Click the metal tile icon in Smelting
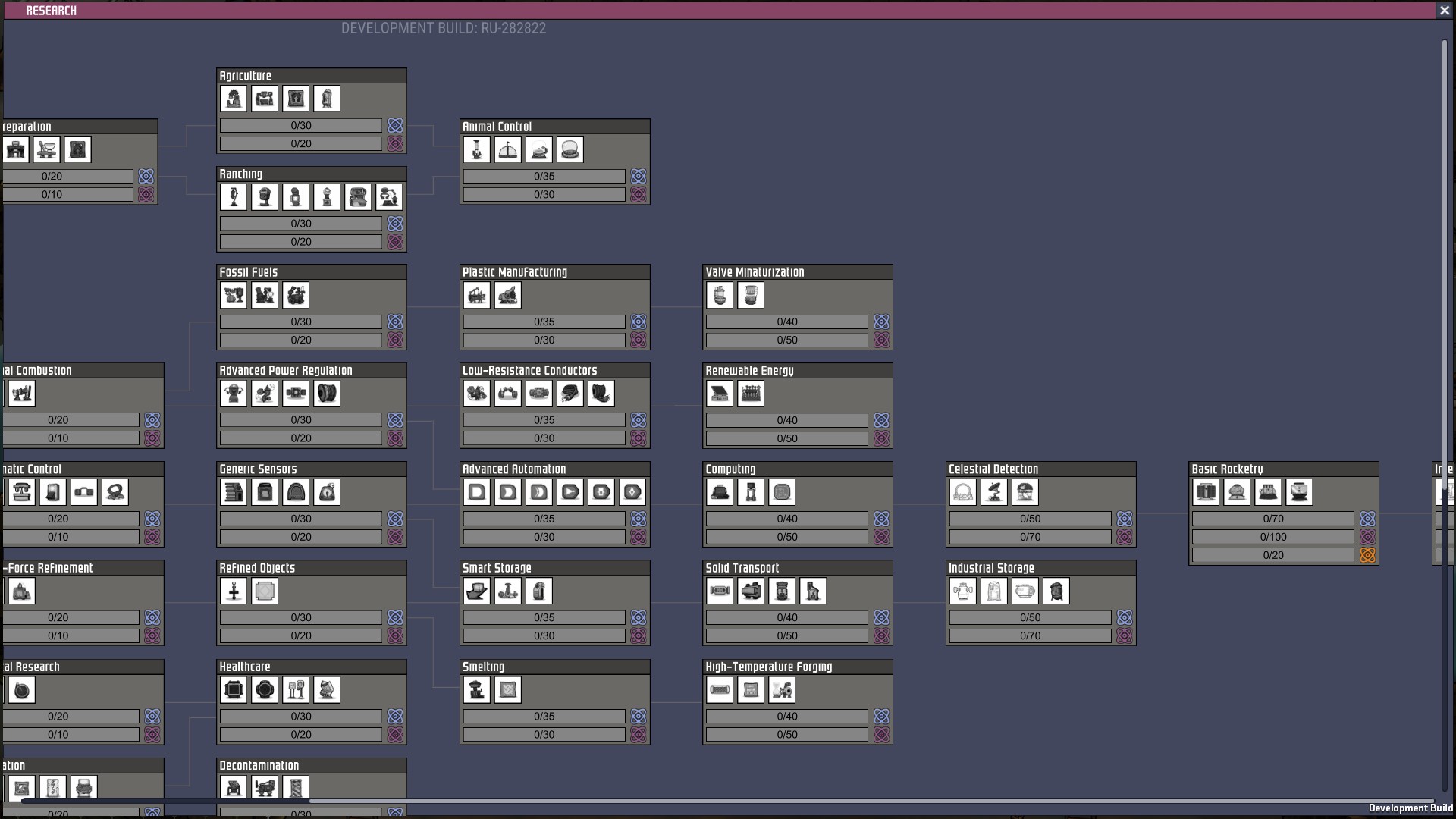 pyautogui.click(x=508, y=690)
